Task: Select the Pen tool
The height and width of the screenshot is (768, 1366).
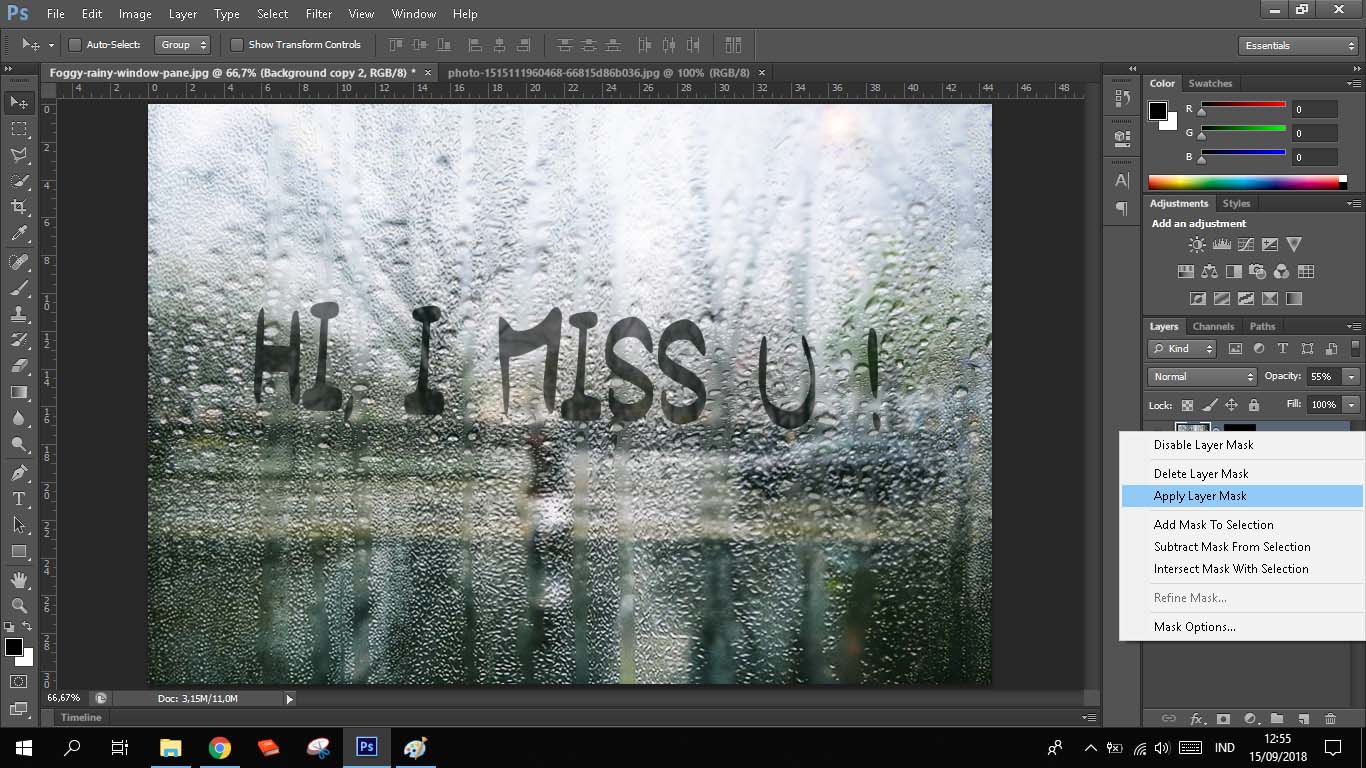Action: [x=18, y=472]
